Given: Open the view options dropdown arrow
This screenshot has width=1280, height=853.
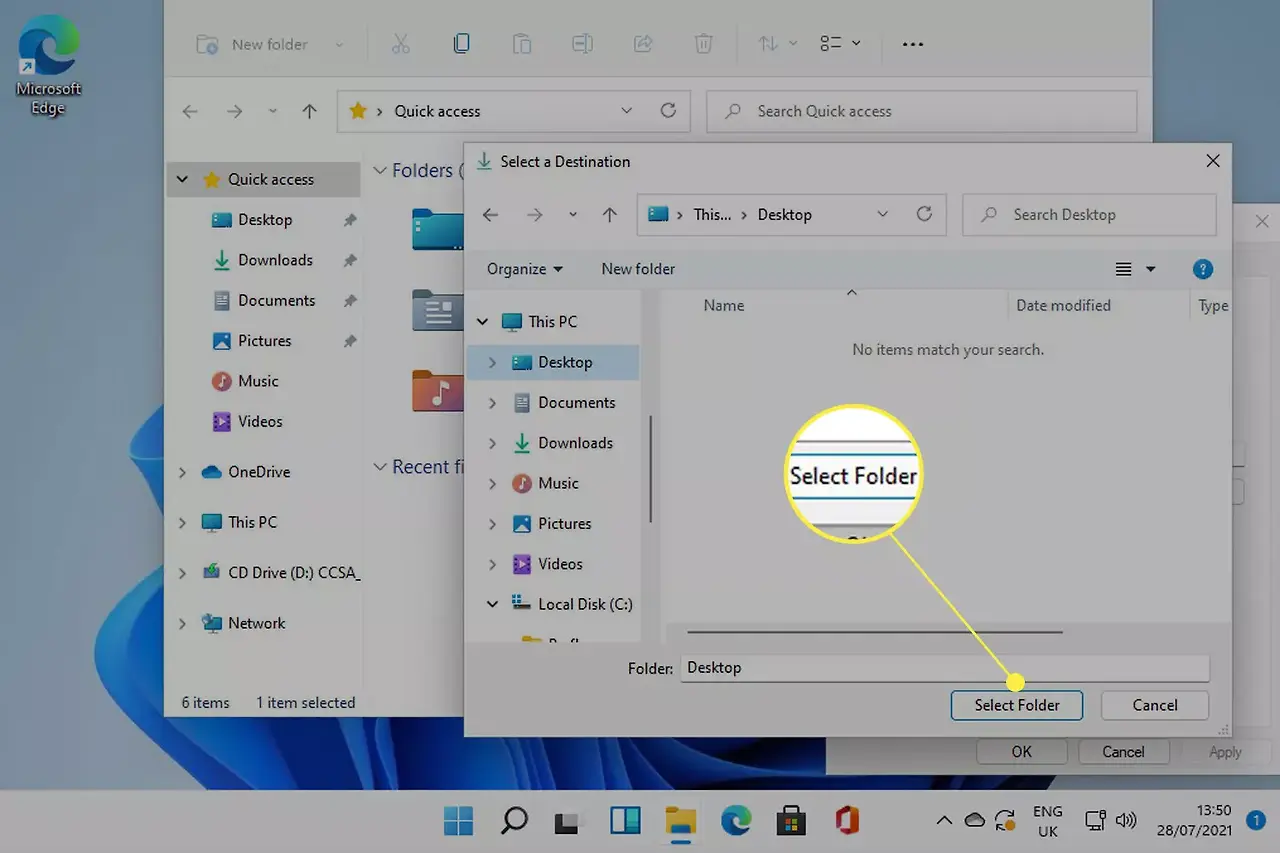Looking at the screenshot, I should (1150, 269).
